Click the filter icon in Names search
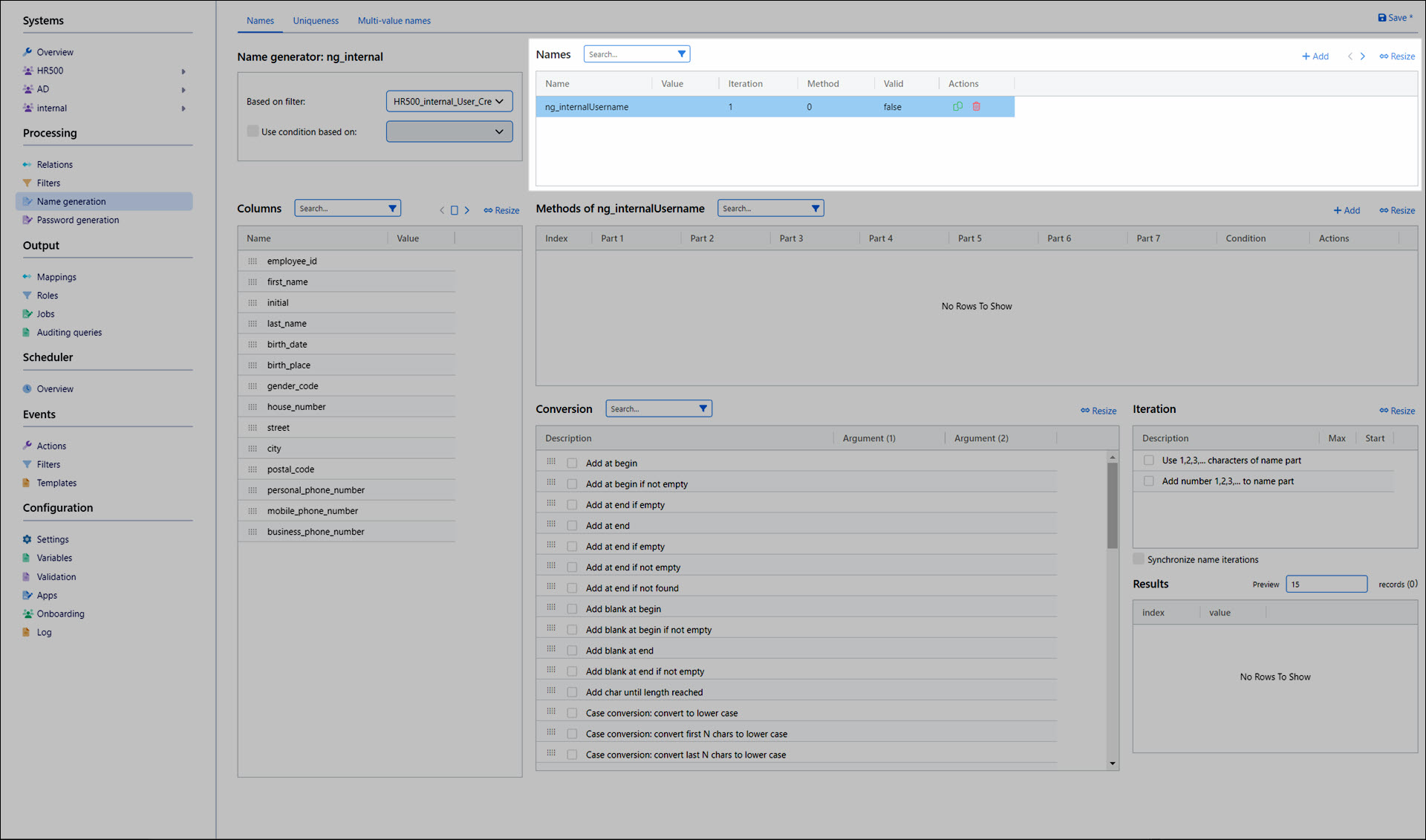The height and width of the screenshot is (840, 1426). point(681,54)
